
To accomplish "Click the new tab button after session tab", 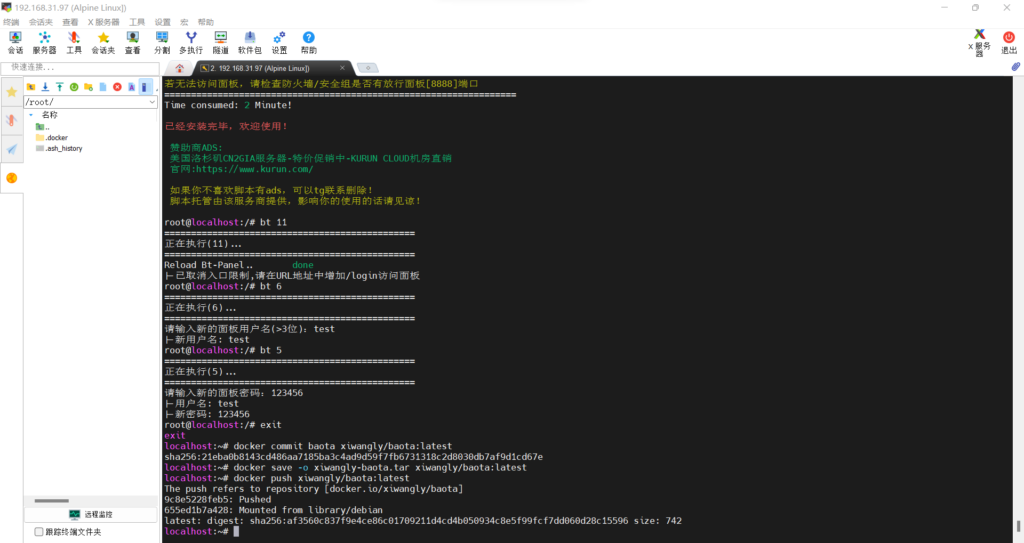I will pos(368,68).
